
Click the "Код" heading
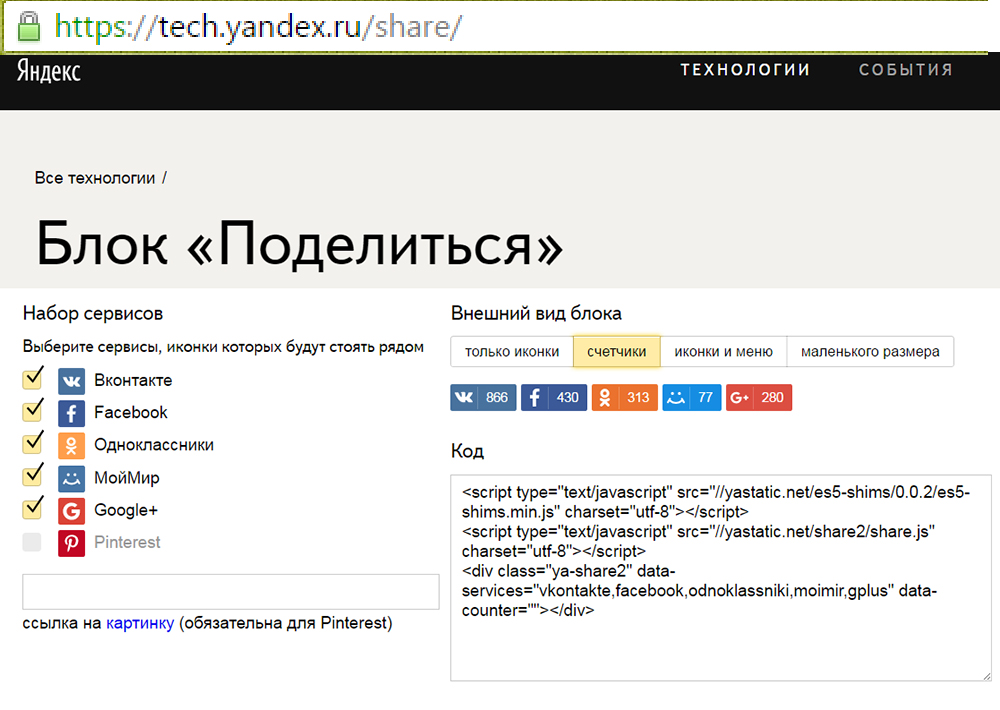click(x=467, y=452)
